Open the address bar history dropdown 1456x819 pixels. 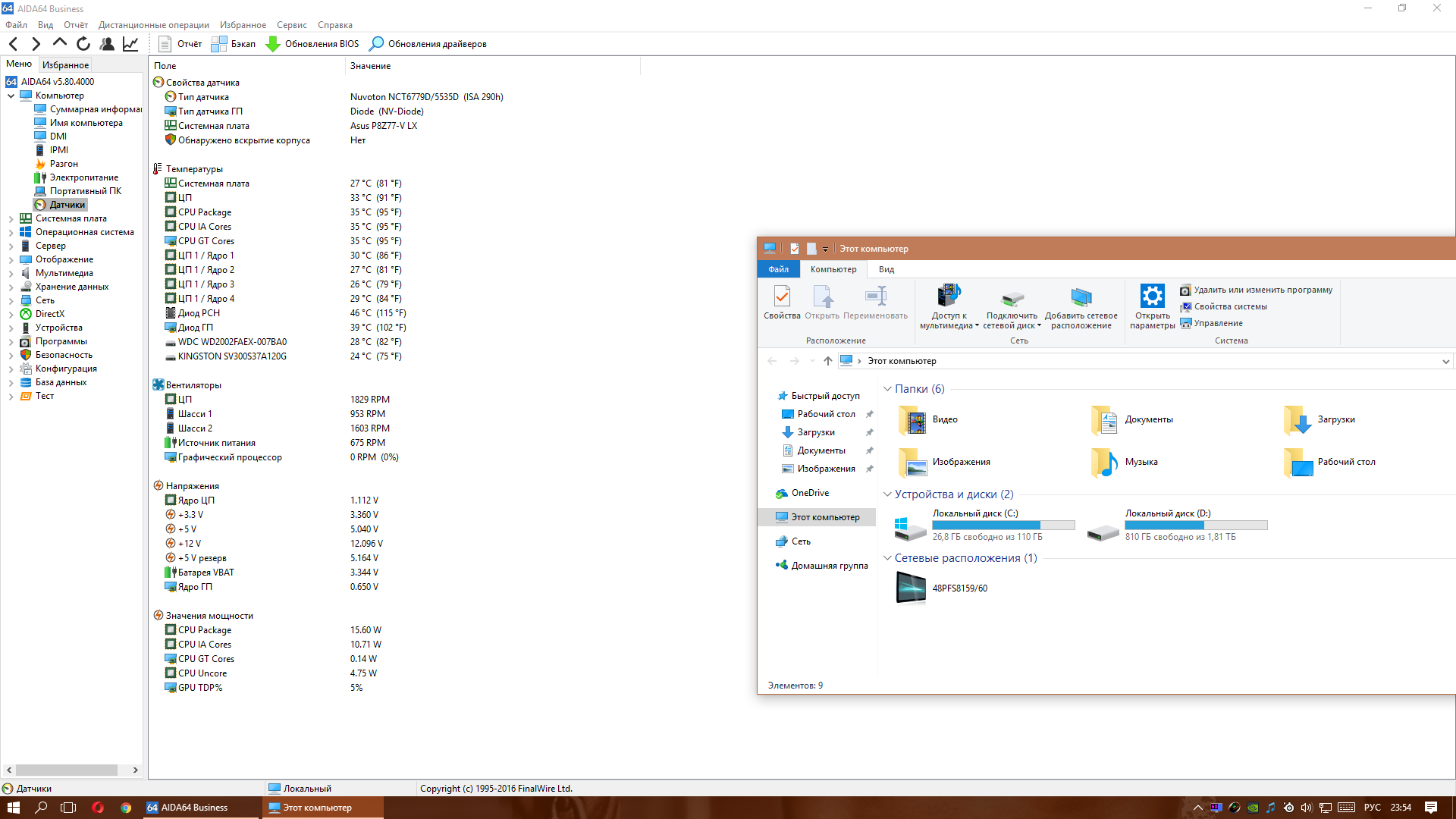[x=1445, y=362]
